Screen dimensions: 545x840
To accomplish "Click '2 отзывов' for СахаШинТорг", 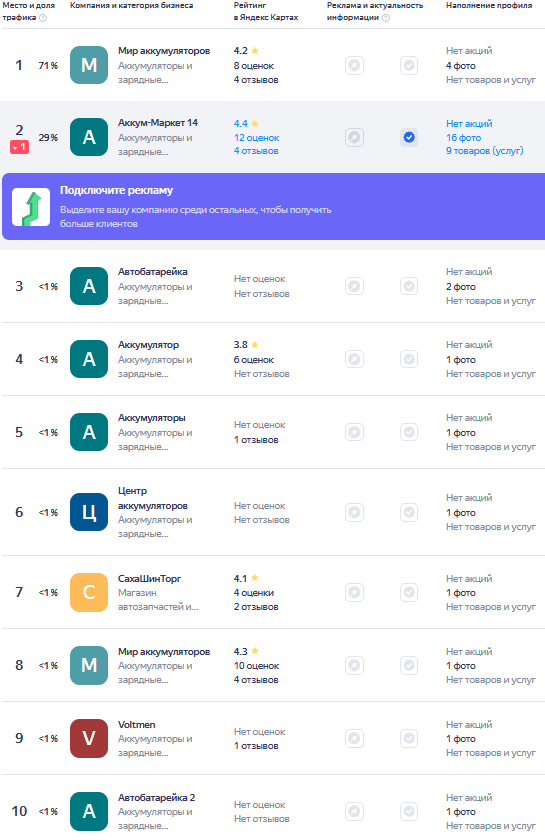I will click(256, 607).
